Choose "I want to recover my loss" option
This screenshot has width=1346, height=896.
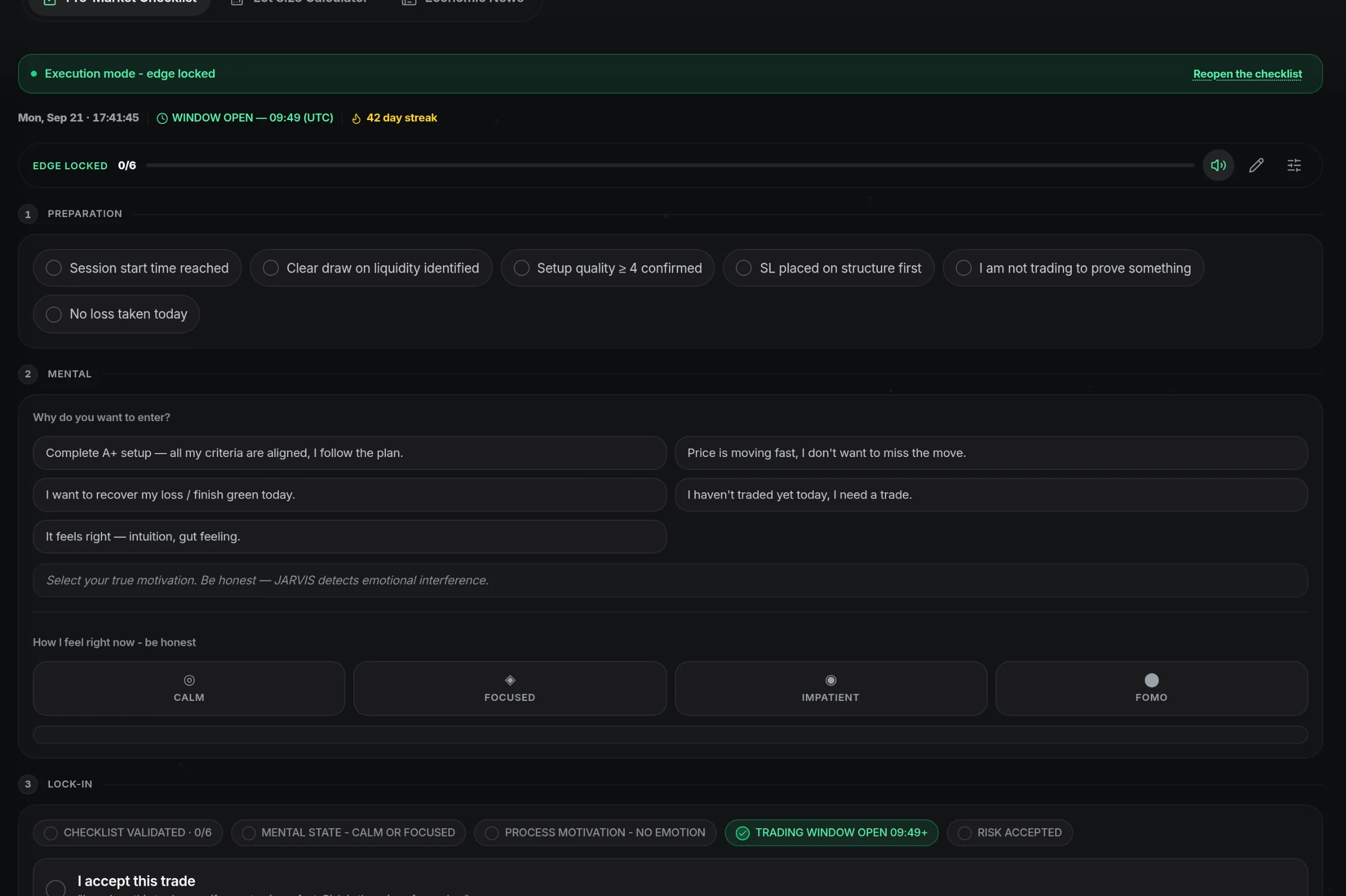tap(350, 495)
